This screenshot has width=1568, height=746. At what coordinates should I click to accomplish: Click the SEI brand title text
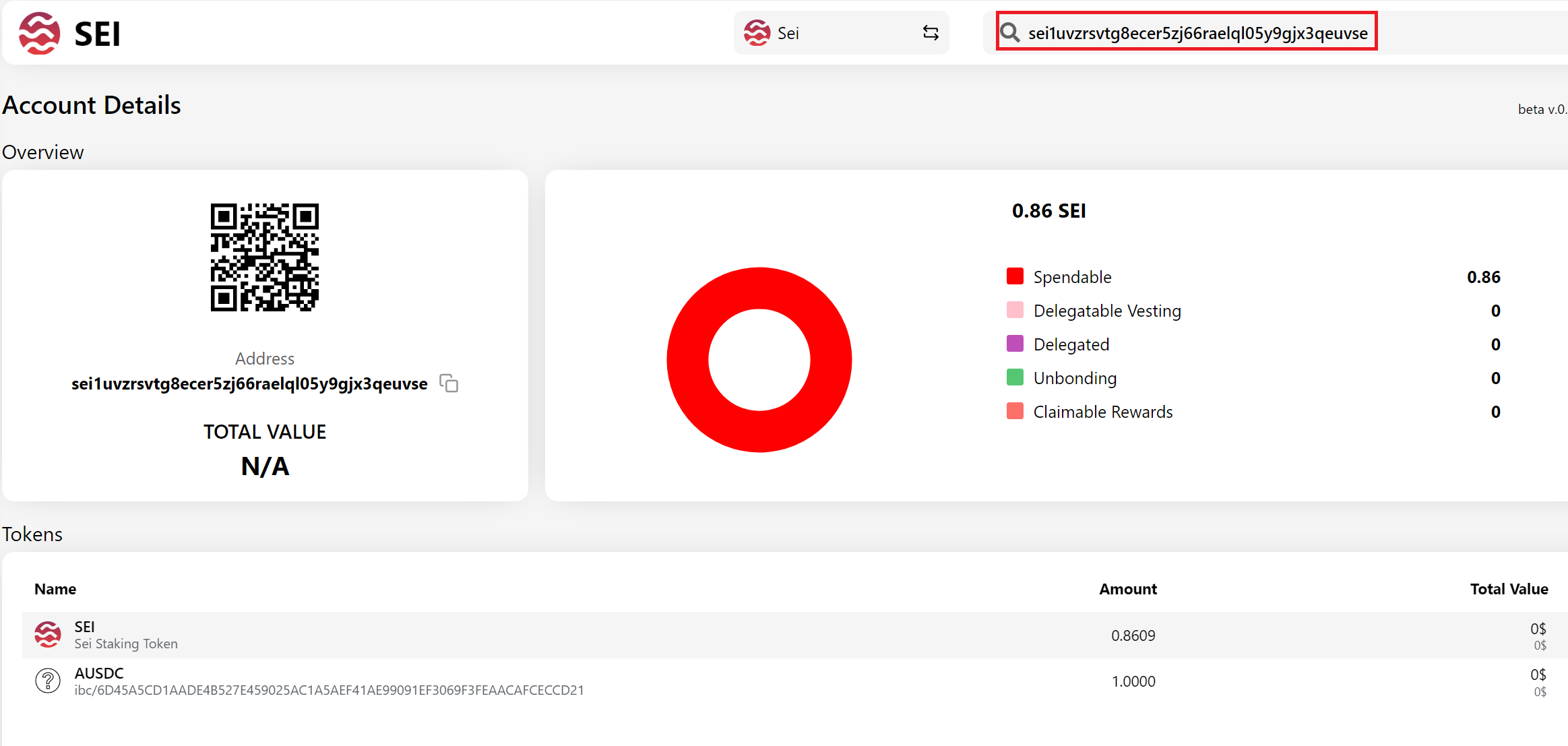(x=98, y=34)
